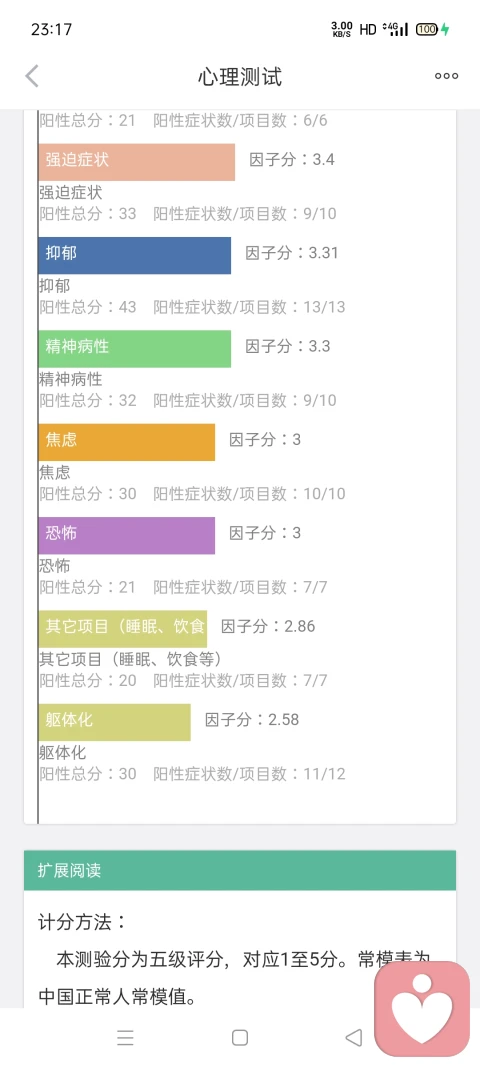
Task: Open the three-dot more options menu
Action: click(x=447, y=76)
